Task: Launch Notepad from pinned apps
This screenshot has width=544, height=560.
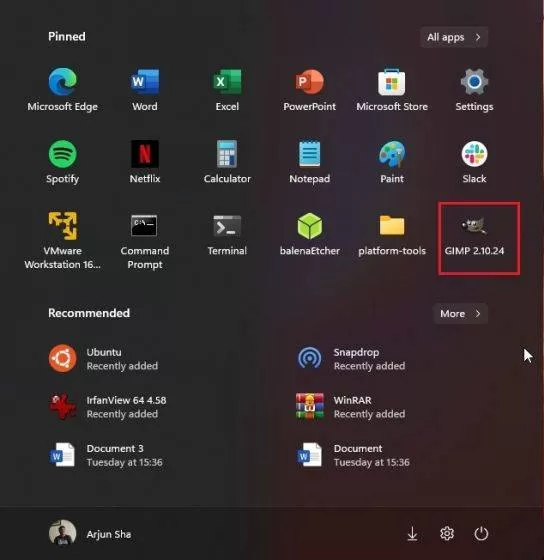Action: coord(309,162)
